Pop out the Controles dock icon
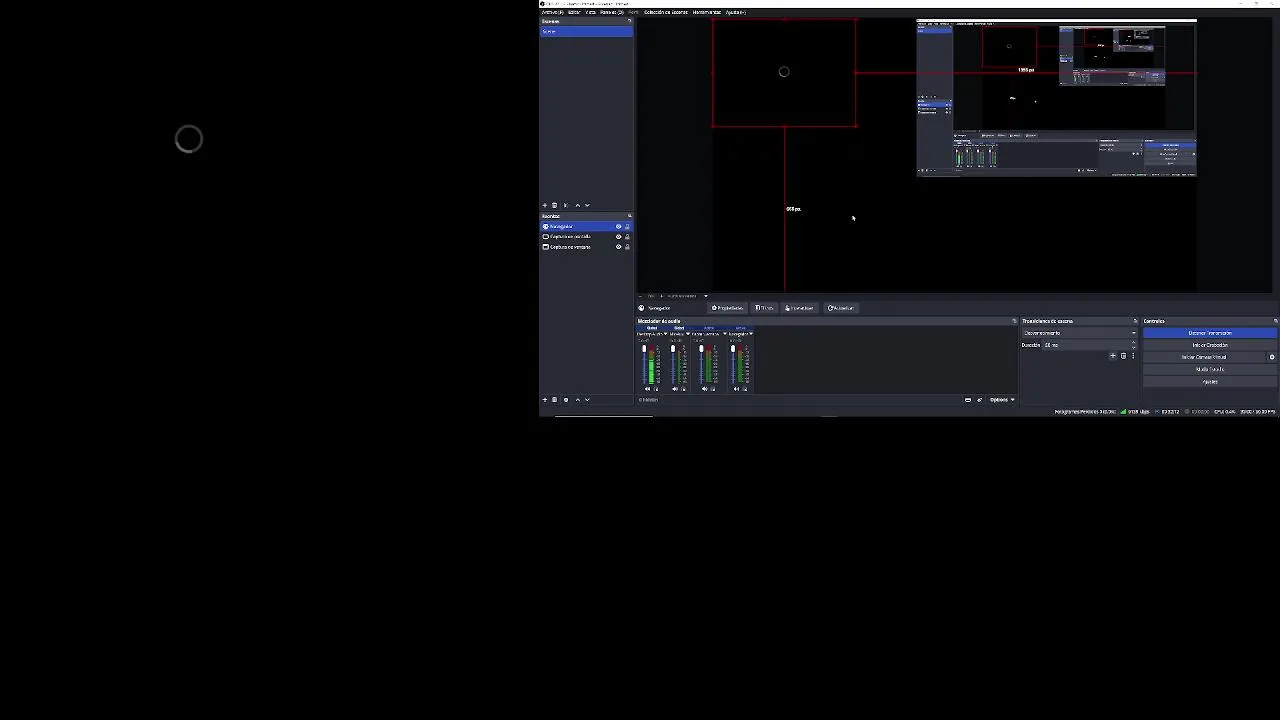The height and width of the screenshot is (720, 1280). click(1275, 321)
